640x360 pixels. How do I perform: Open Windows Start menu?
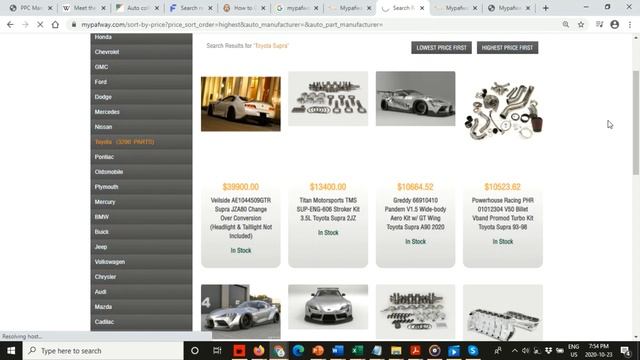pos(11,351)
